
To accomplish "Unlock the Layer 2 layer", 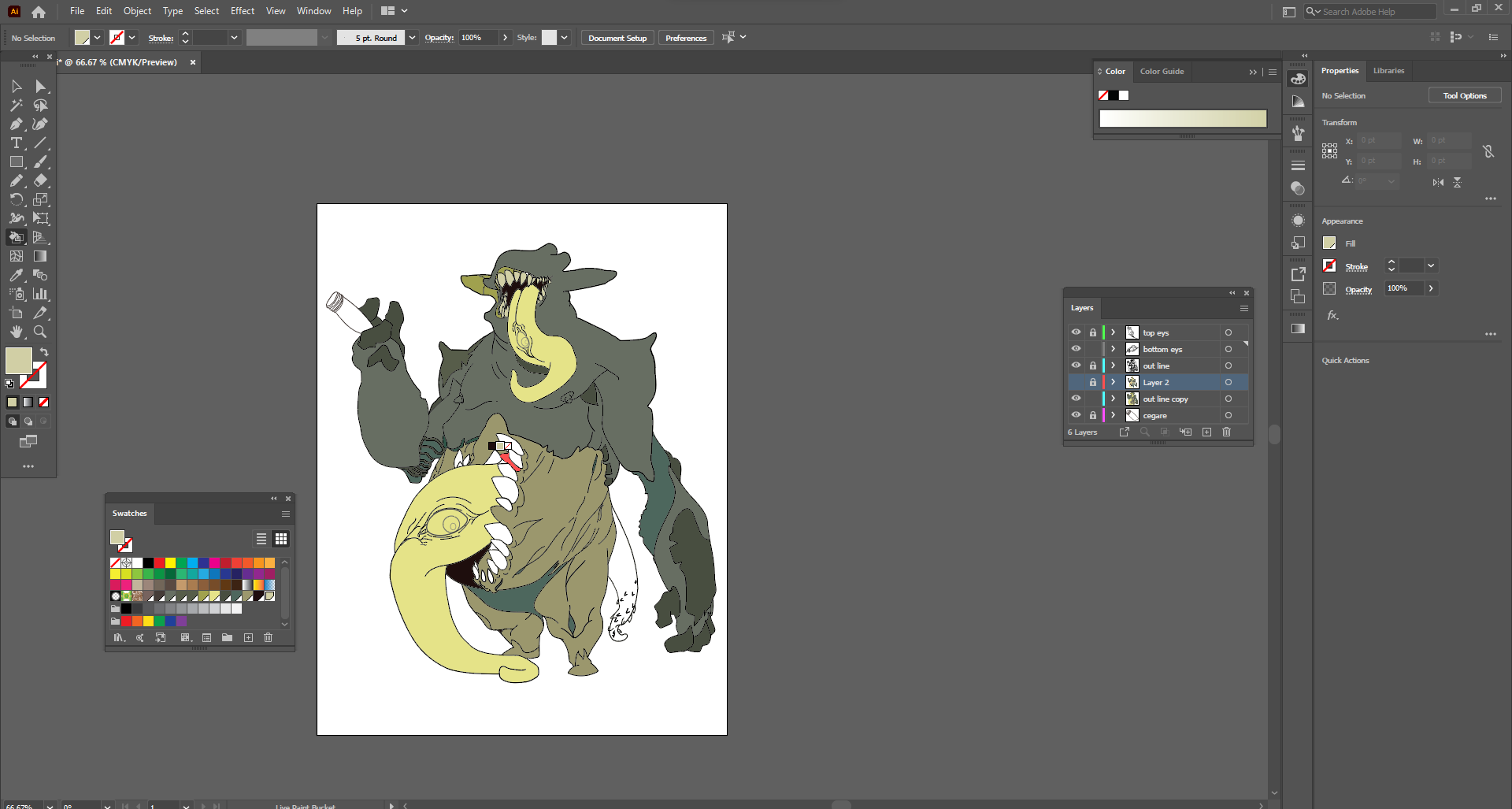I will pyautogui.click(x=1093, y=382).
